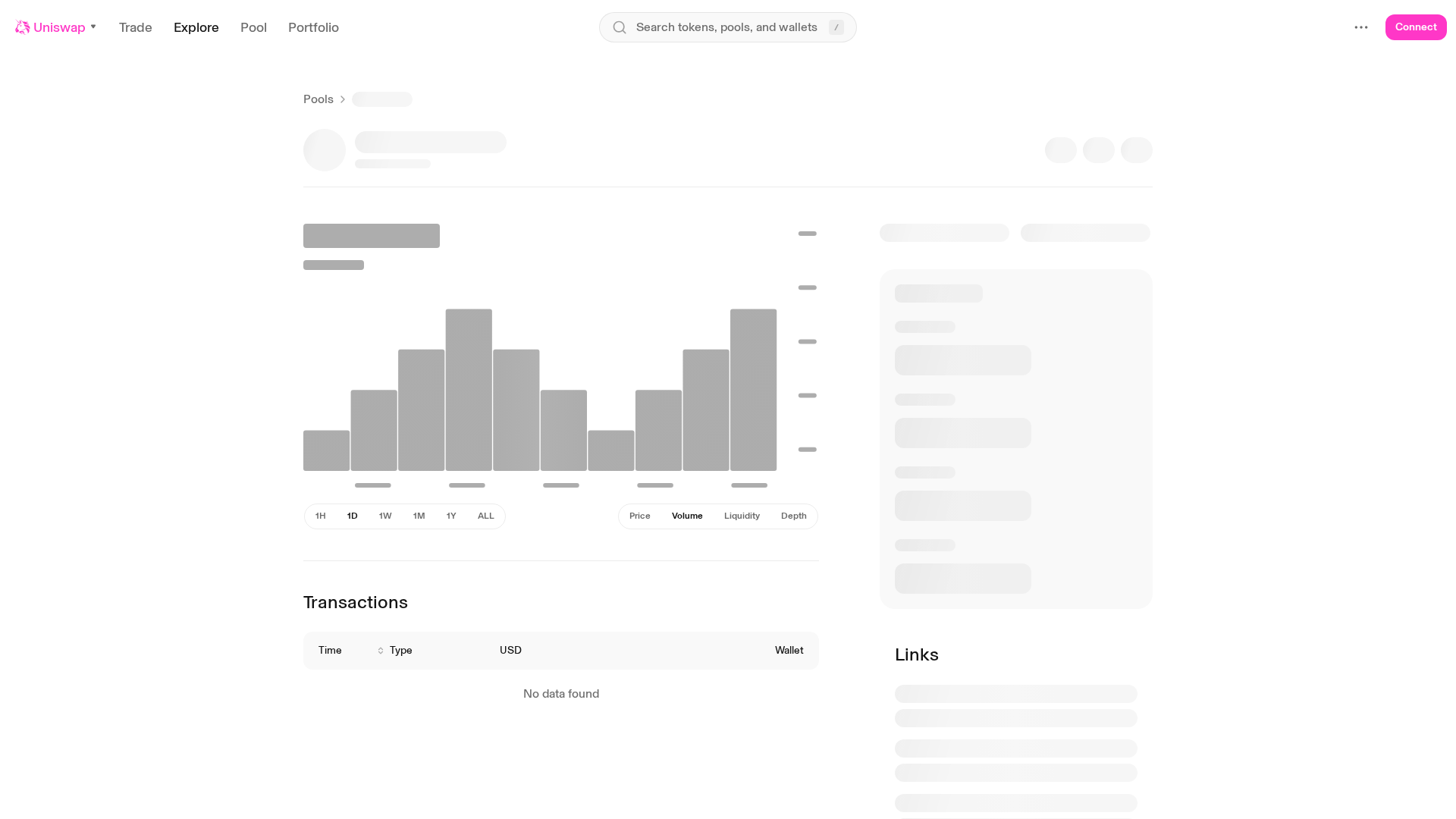Click the Links heading
This screenshot has width=1456, height=819.
click(x=917, y=654)
